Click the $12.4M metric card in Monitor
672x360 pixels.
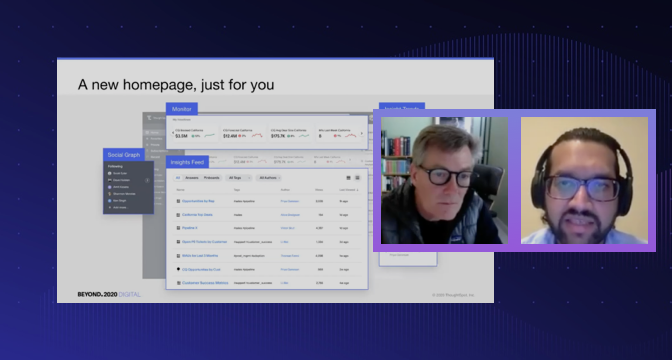coord(243,133)
